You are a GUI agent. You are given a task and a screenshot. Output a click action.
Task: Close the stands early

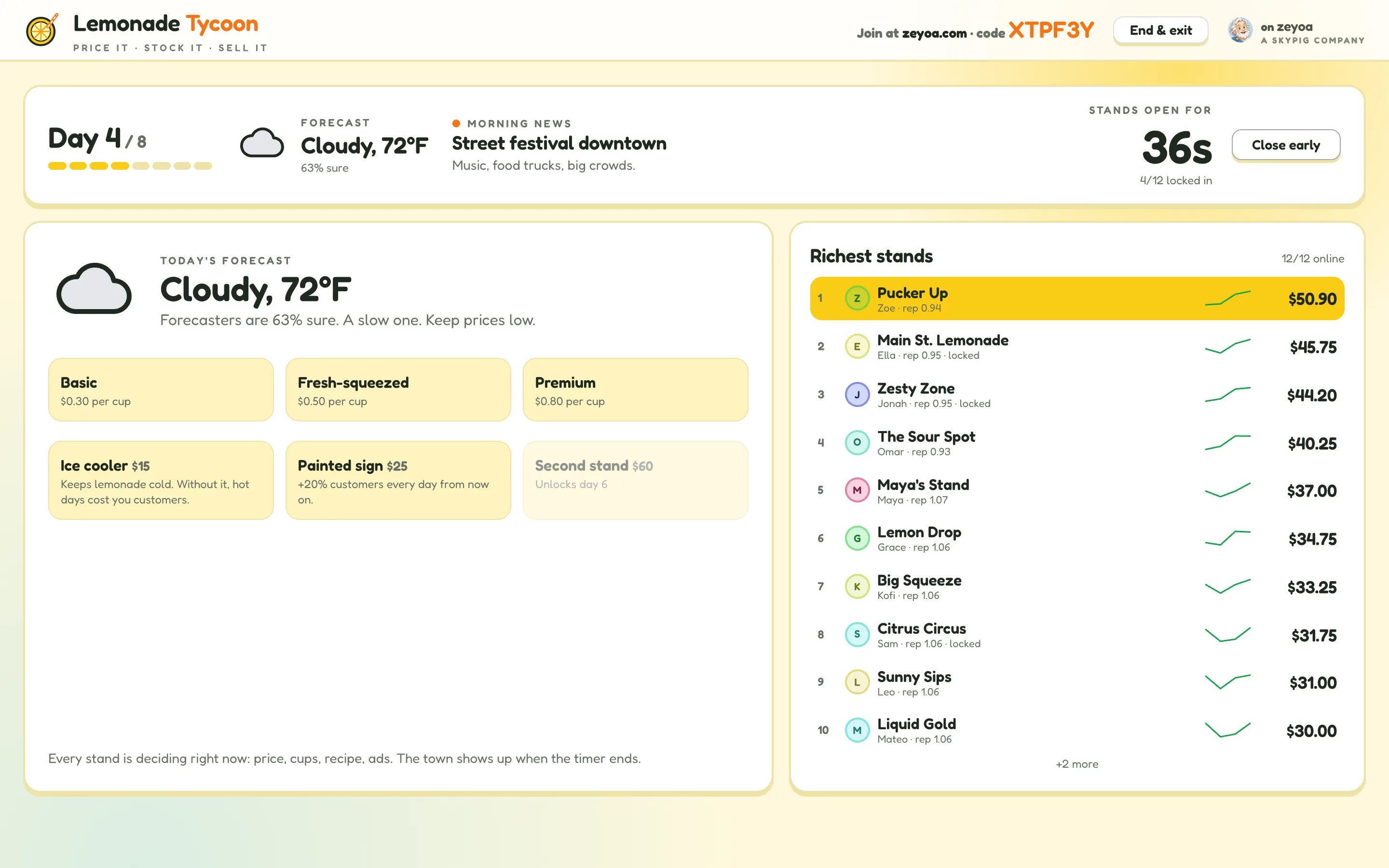click(1286, 145)
